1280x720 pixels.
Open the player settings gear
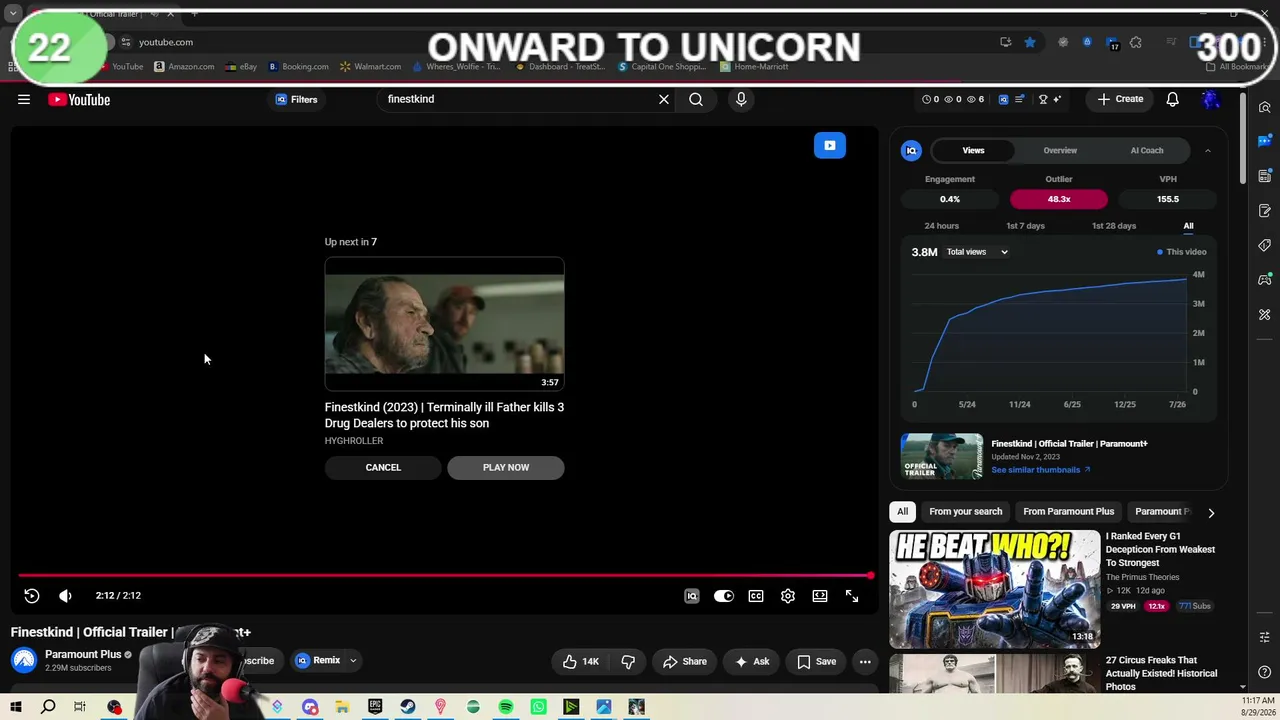coord(788,596)
